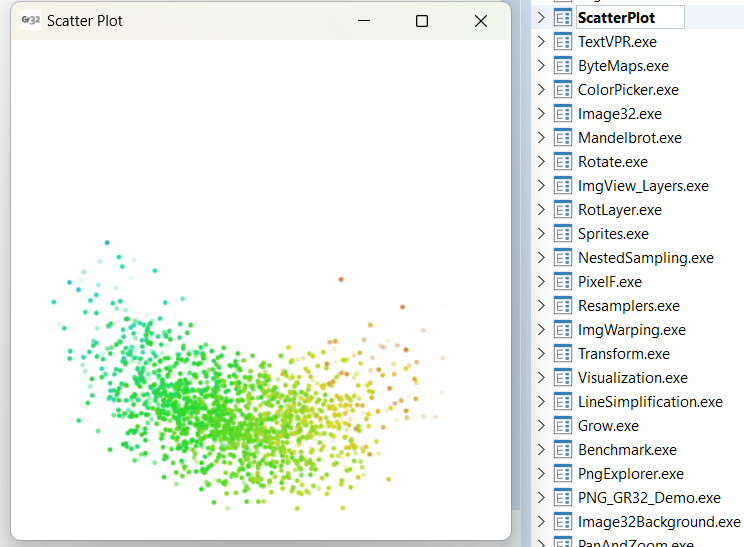
Task: Select PNG_GR32_Demo.exe in project list
Action: (x=649, y=498)
